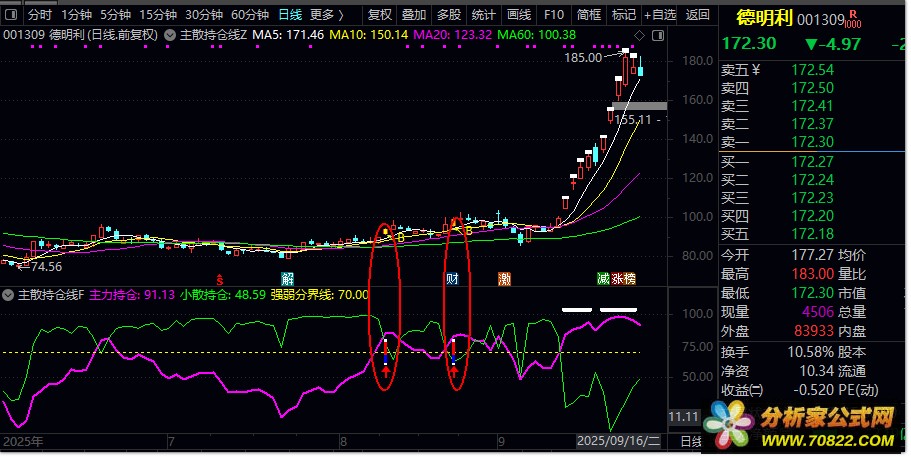Add stock via +自选 button
The image size is (911, 457).
pyautogui.click(x=660, y=15)
